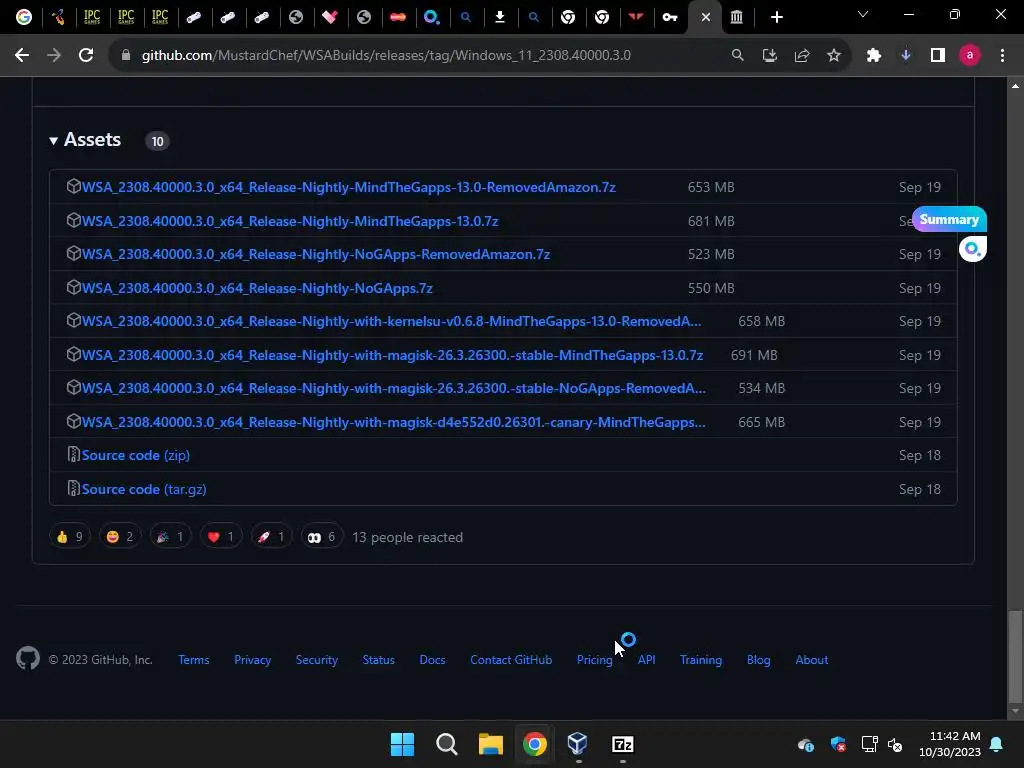1024x768 pixels.
Task: Open Security footer link
Action: click(317, 660)
